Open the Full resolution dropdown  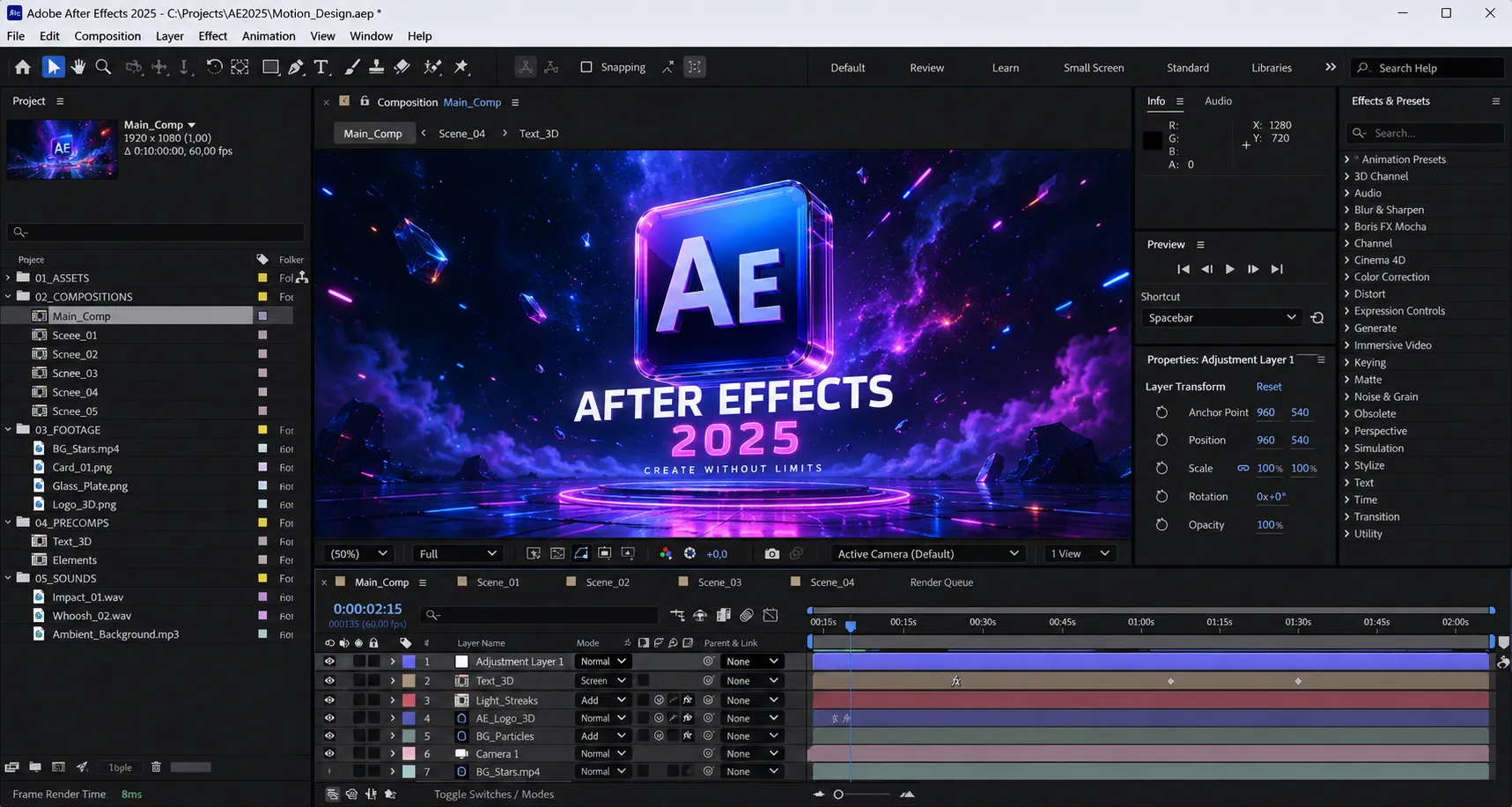[x=458, y=554]
